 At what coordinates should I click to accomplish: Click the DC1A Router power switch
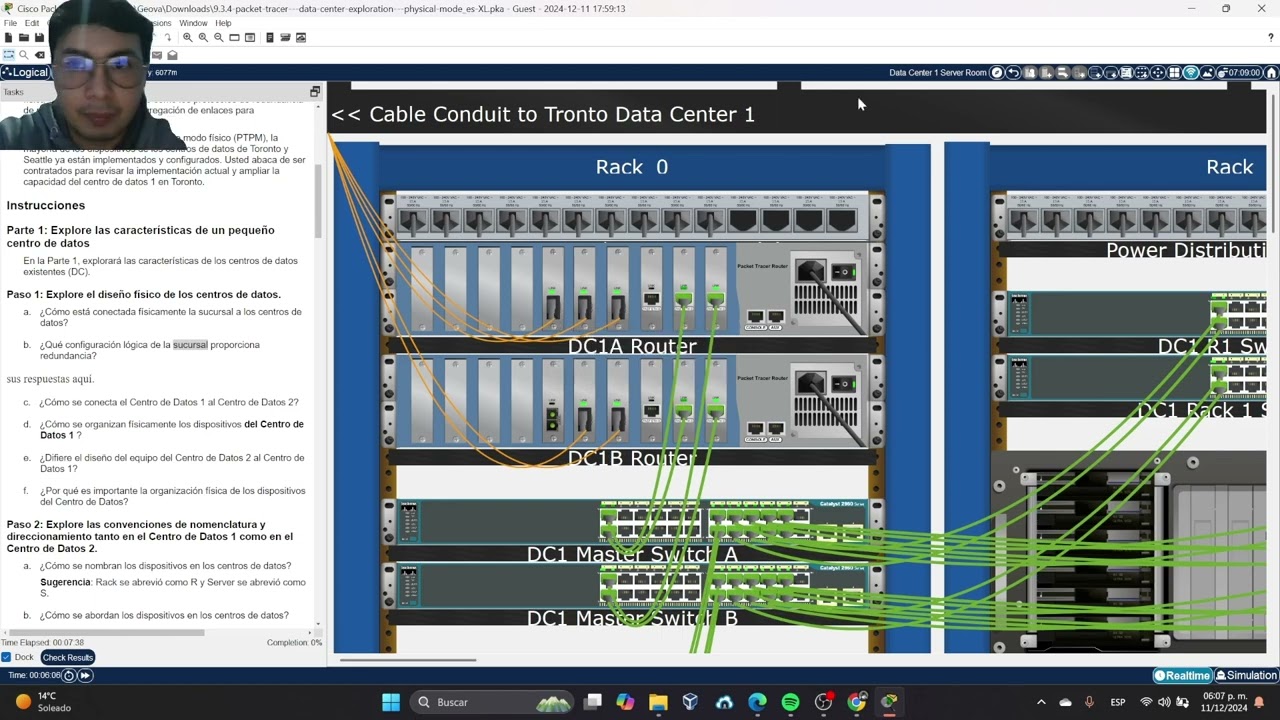[845, 271]
